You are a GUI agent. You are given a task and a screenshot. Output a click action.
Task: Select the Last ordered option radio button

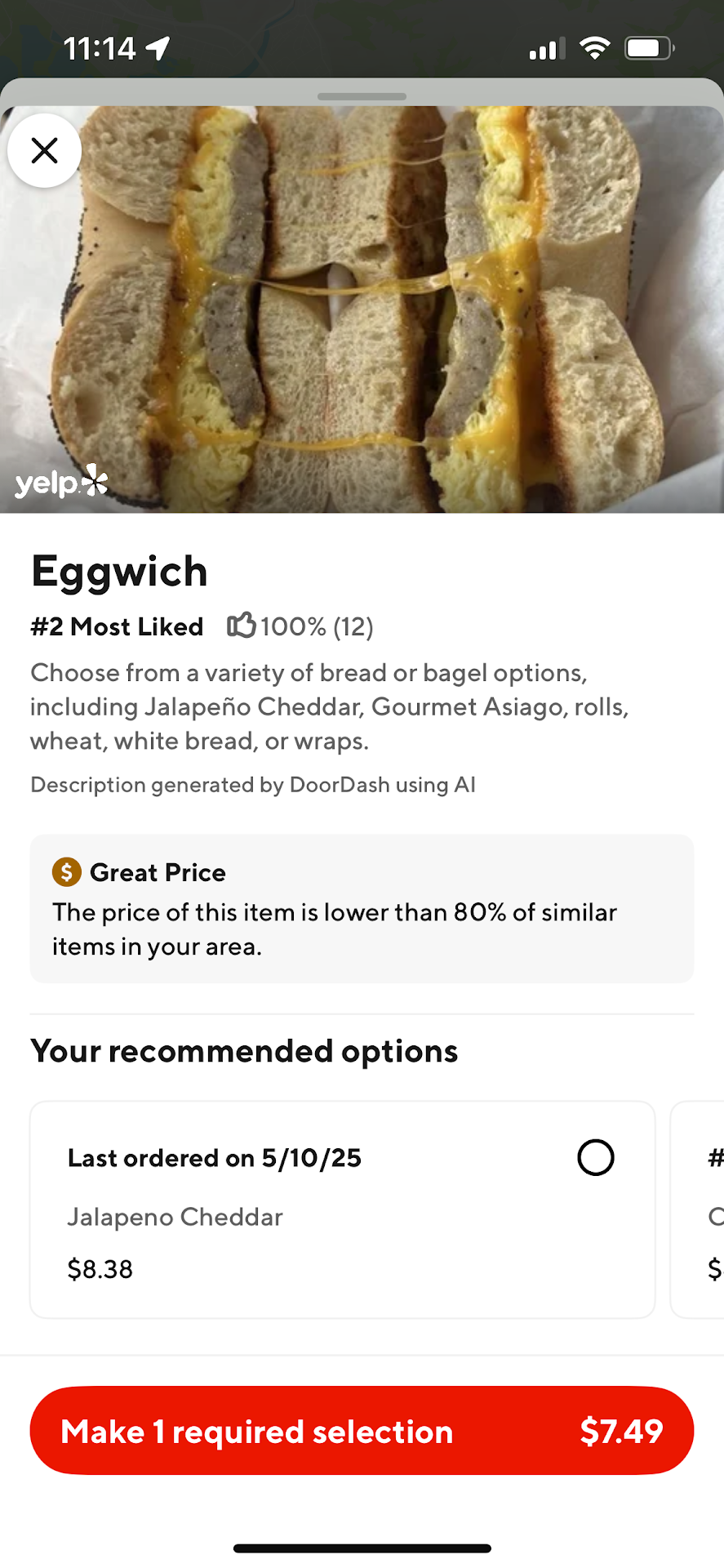[x=595, y=1157]
